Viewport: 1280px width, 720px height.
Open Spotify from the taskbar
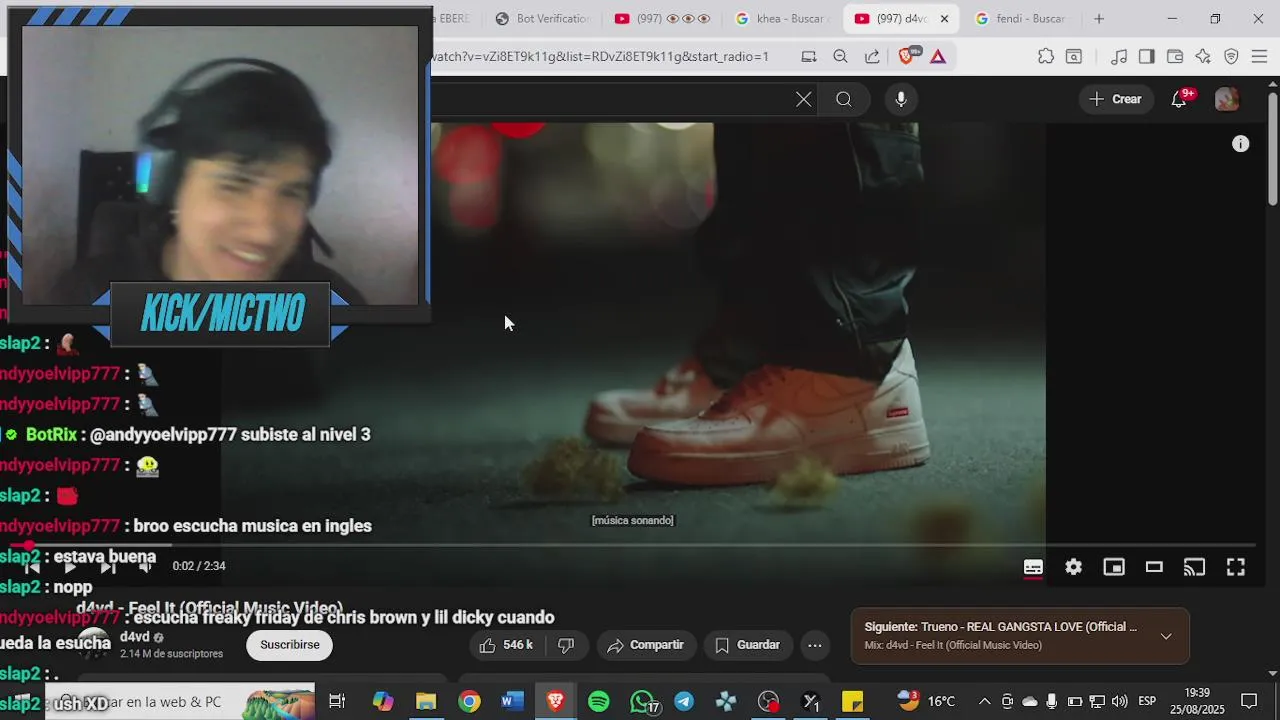point(598,701)
